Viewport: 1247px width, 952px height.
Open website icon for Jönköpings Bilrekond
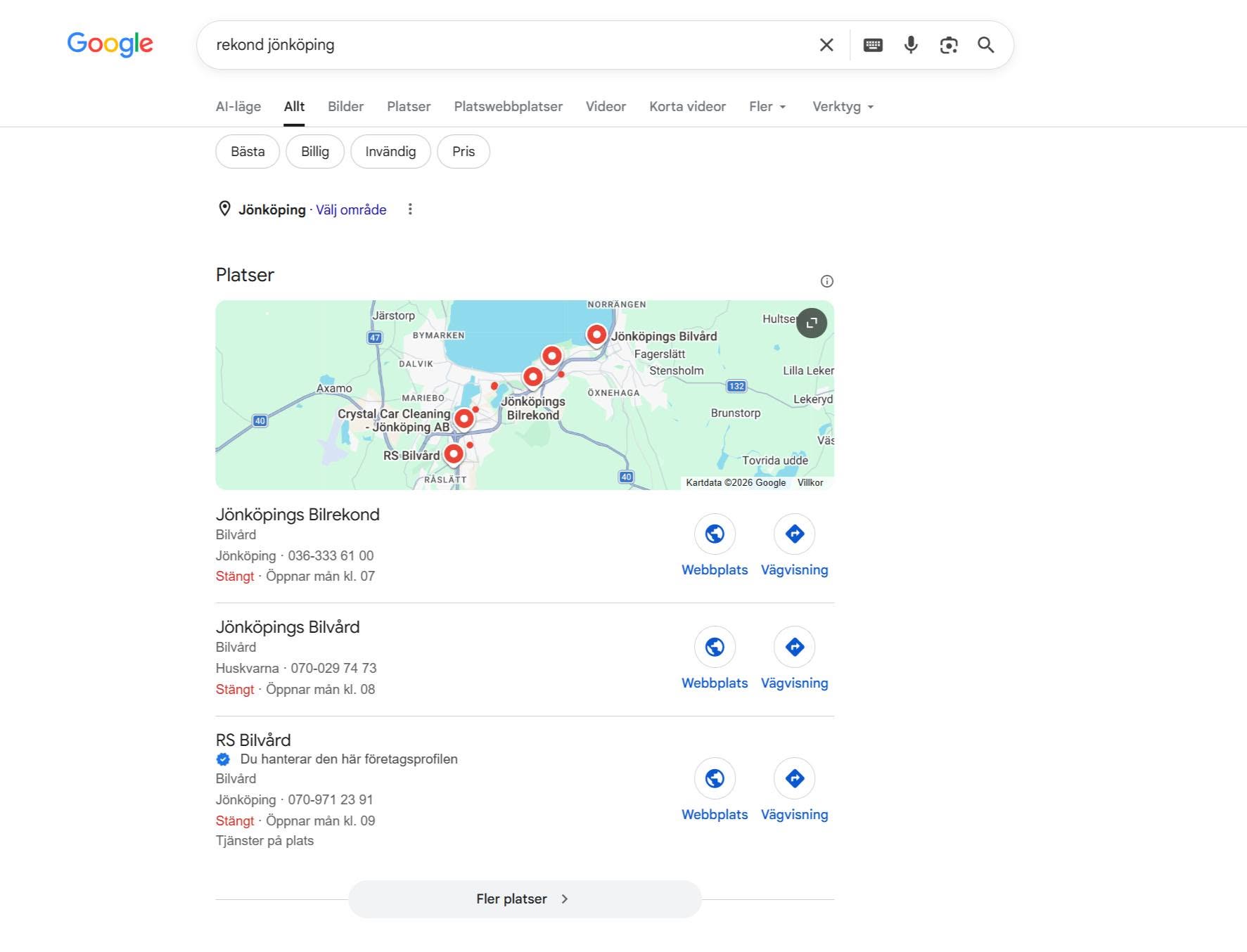click(x=715, y=534)
